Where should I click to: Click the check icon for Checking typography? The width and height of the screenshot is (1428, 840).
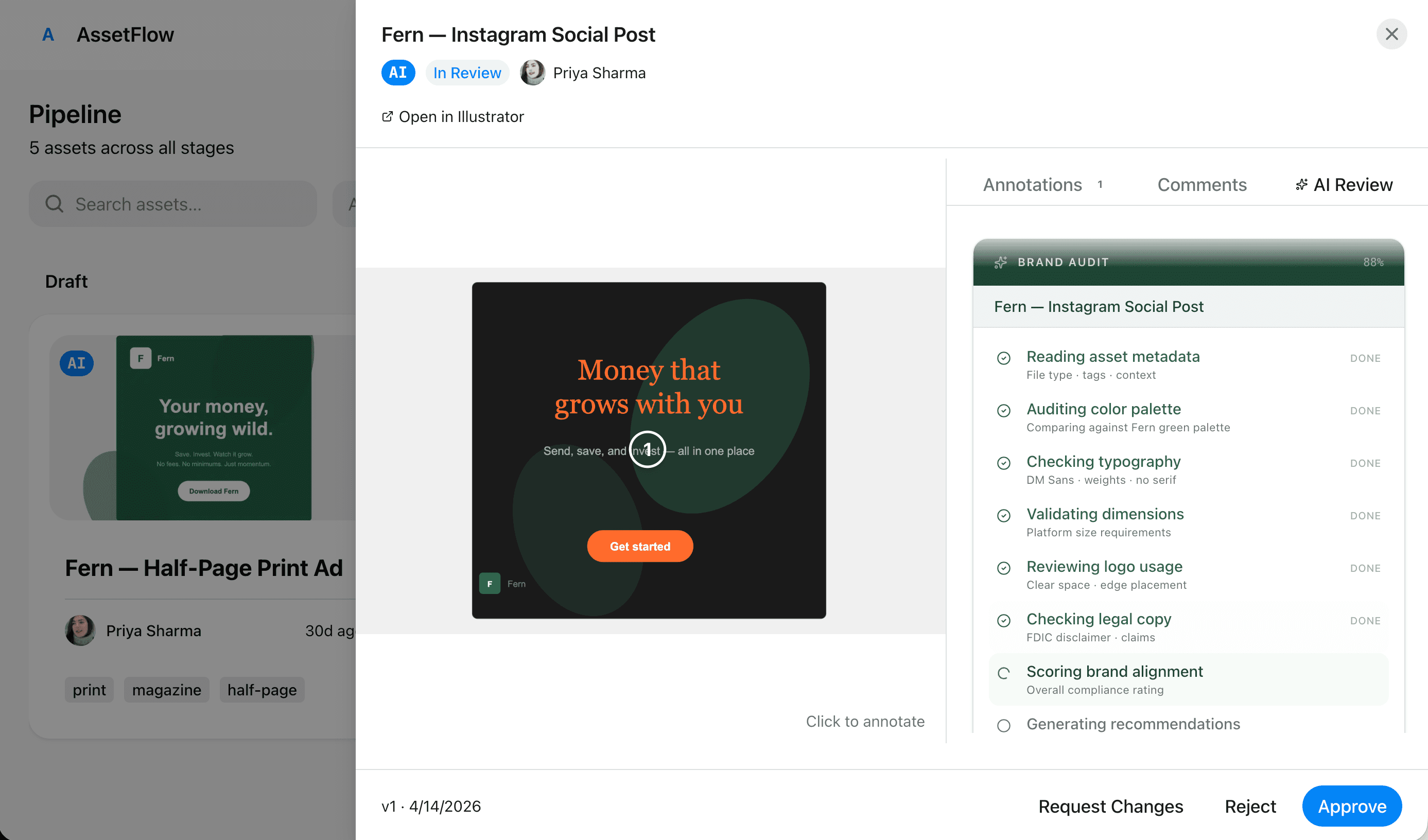(1004, 463)
